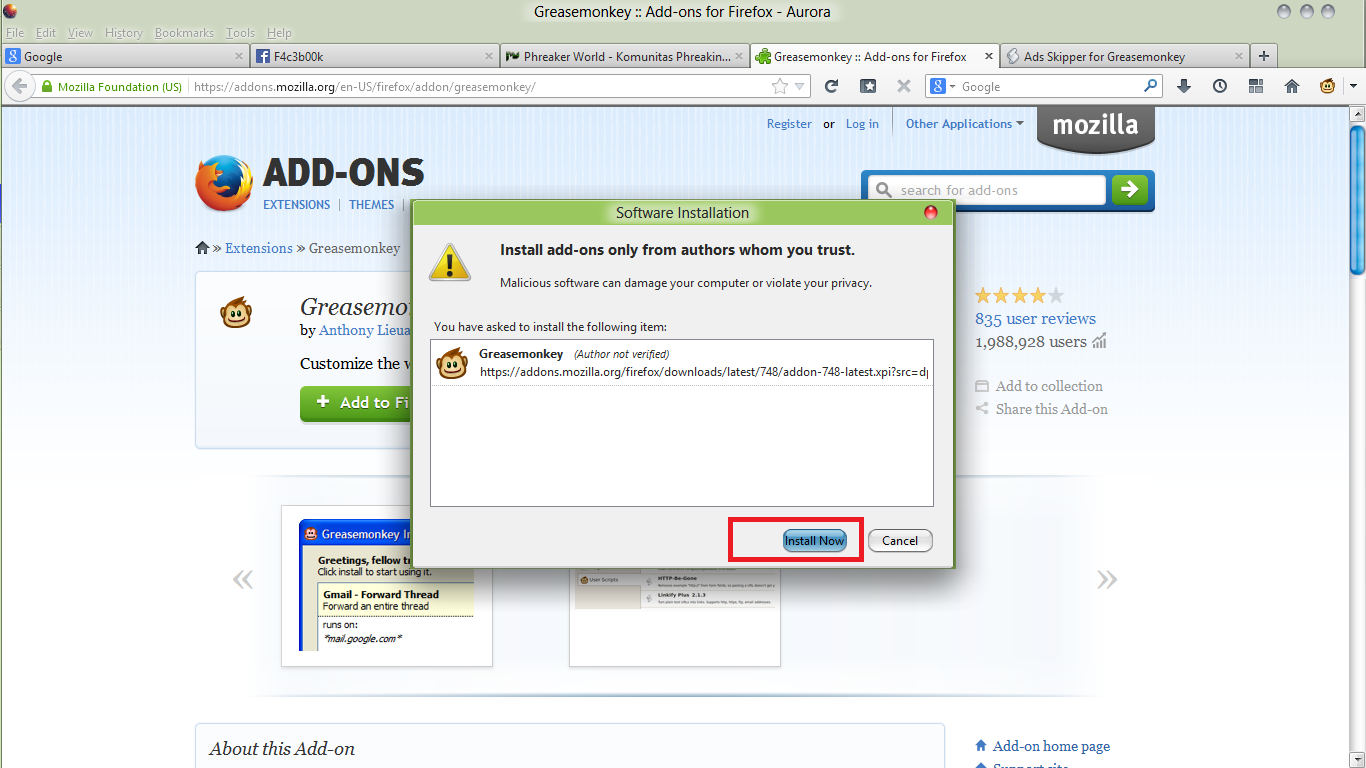The image size is (1366, 768).
Task: Open a new tab with plus button
Action: click(x=1264, y=56)
